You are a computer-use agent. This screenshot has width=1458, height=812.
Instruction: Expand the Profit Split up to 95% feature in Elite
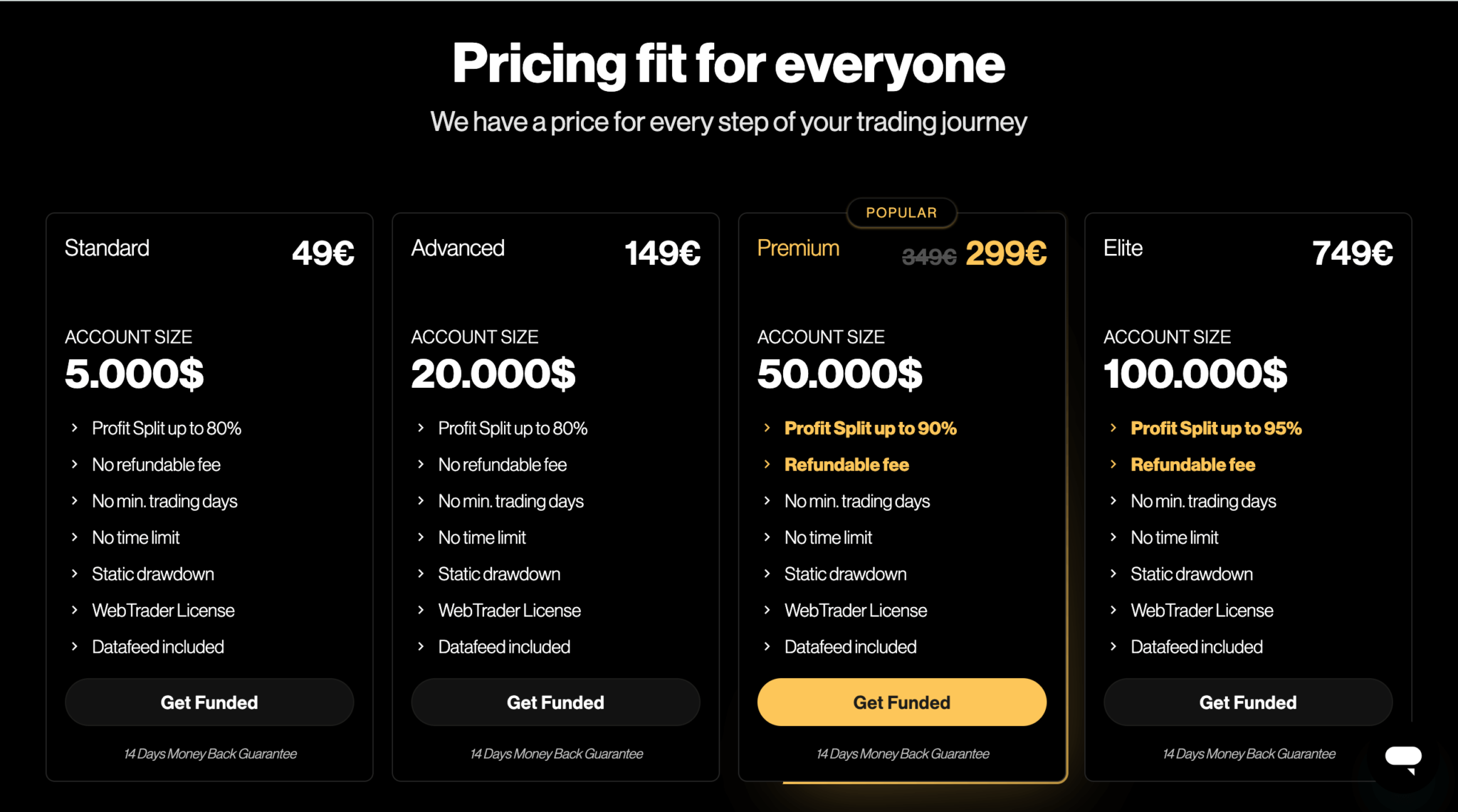[1217, 428]
